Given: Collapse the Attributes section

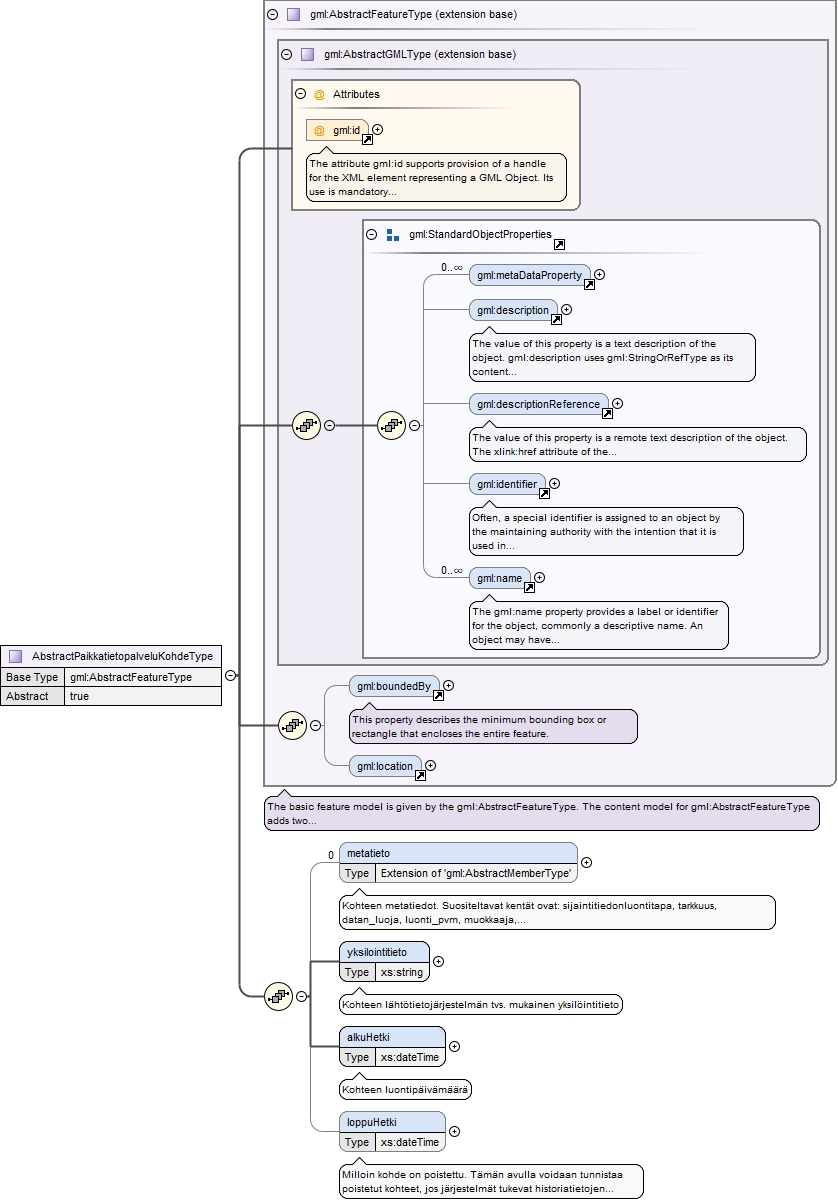Looking at the screenshot, I should click(300, 94).
